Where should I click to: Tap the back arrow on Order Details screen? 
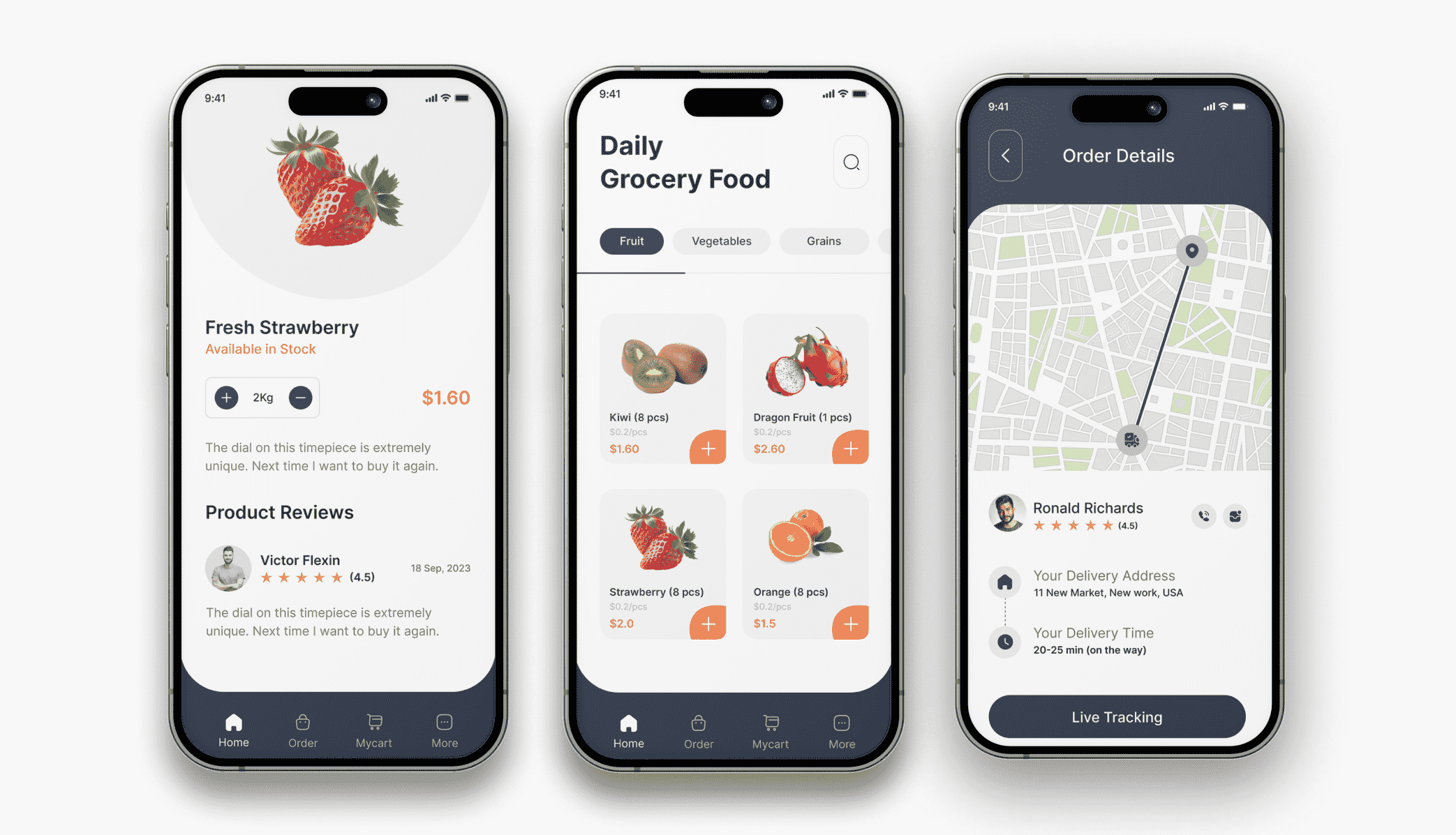1005,155
